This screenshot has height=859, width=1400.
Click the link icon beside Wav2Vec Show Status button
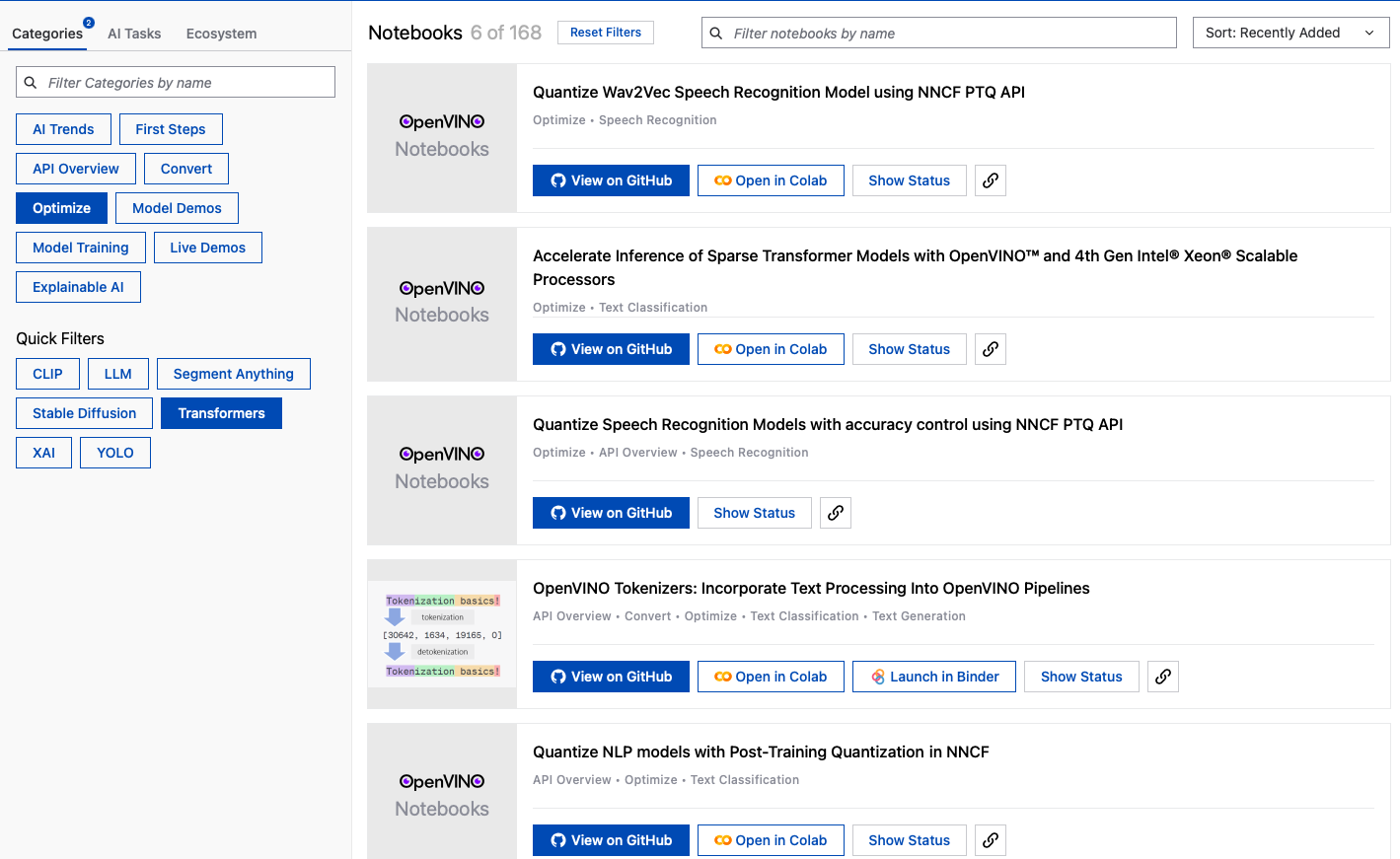click(990, 180)
